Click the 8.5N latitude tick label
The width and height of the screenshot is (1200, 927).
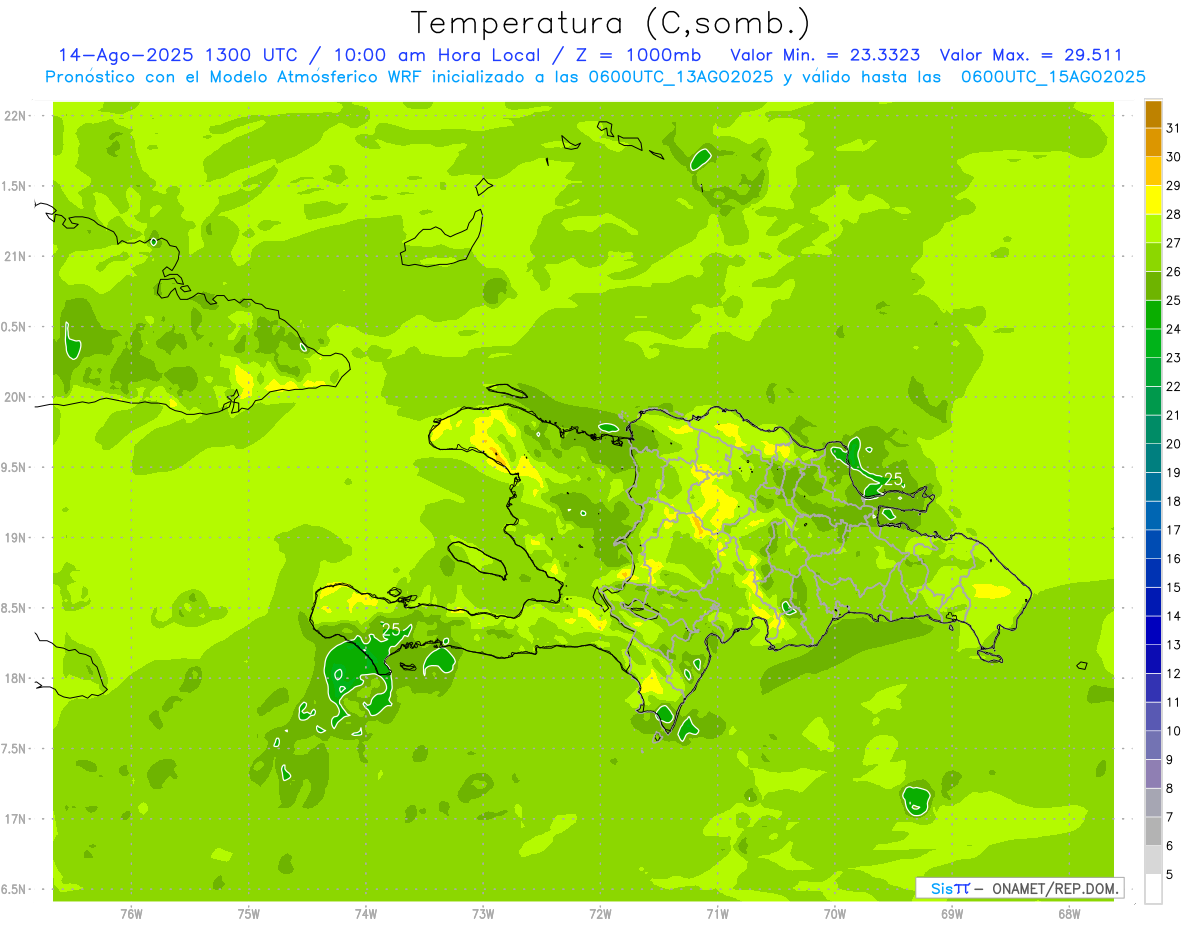(16, 608)
